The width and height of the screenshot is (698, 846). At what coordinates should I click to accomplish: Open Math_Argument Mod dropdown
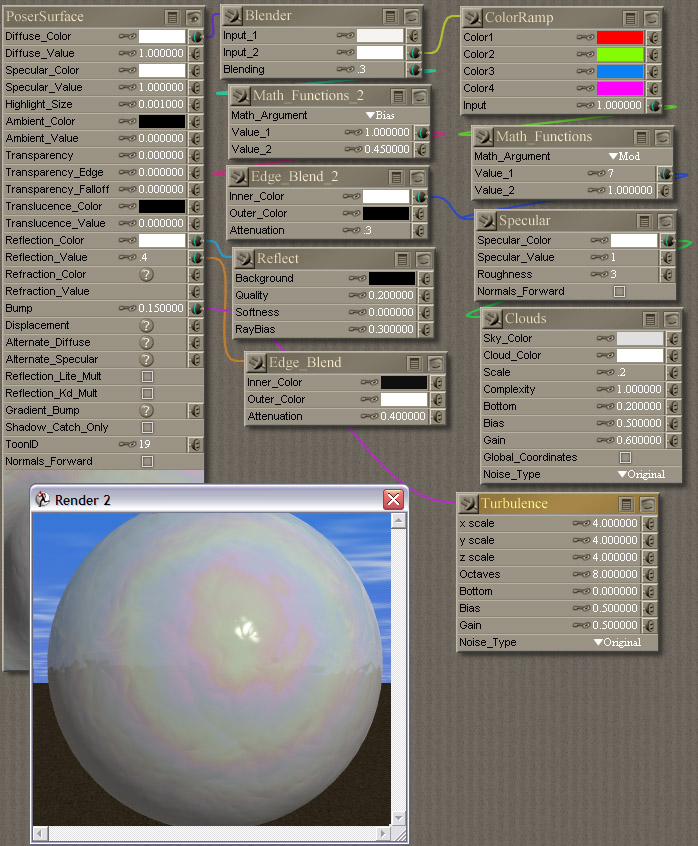(x=625, y=156)
